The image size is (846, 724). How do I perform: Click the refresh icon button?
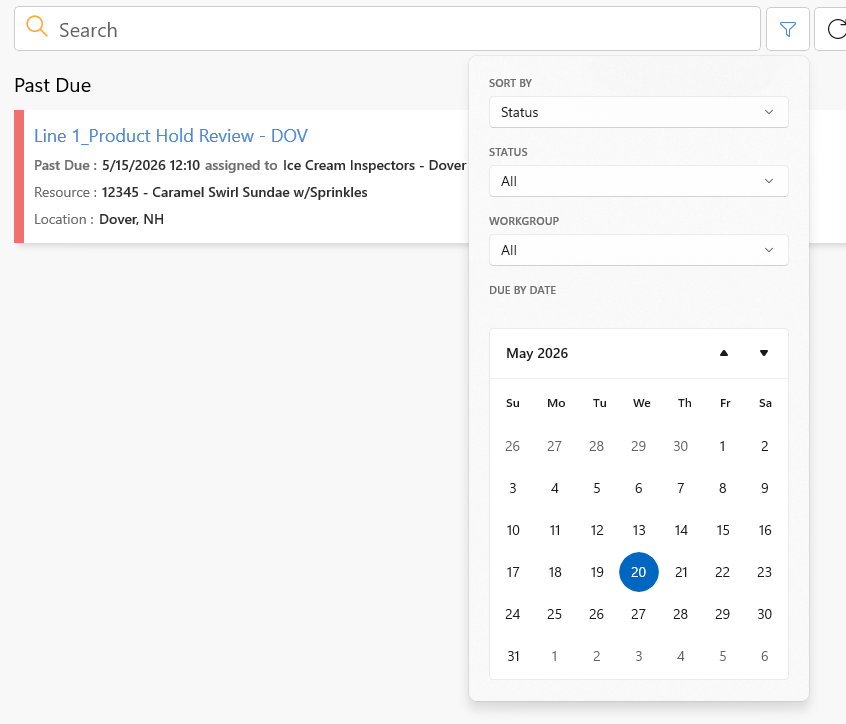[x=835, y=29]
